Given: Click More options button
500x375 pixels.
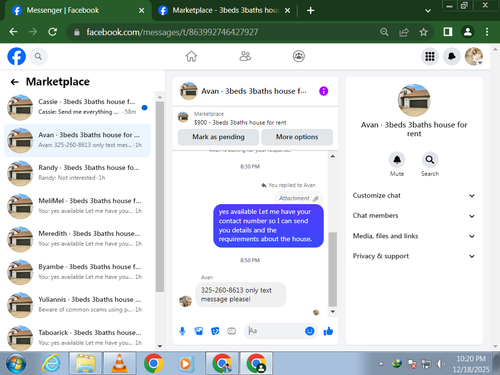Looking at the screenshot, I should (297, 137).
